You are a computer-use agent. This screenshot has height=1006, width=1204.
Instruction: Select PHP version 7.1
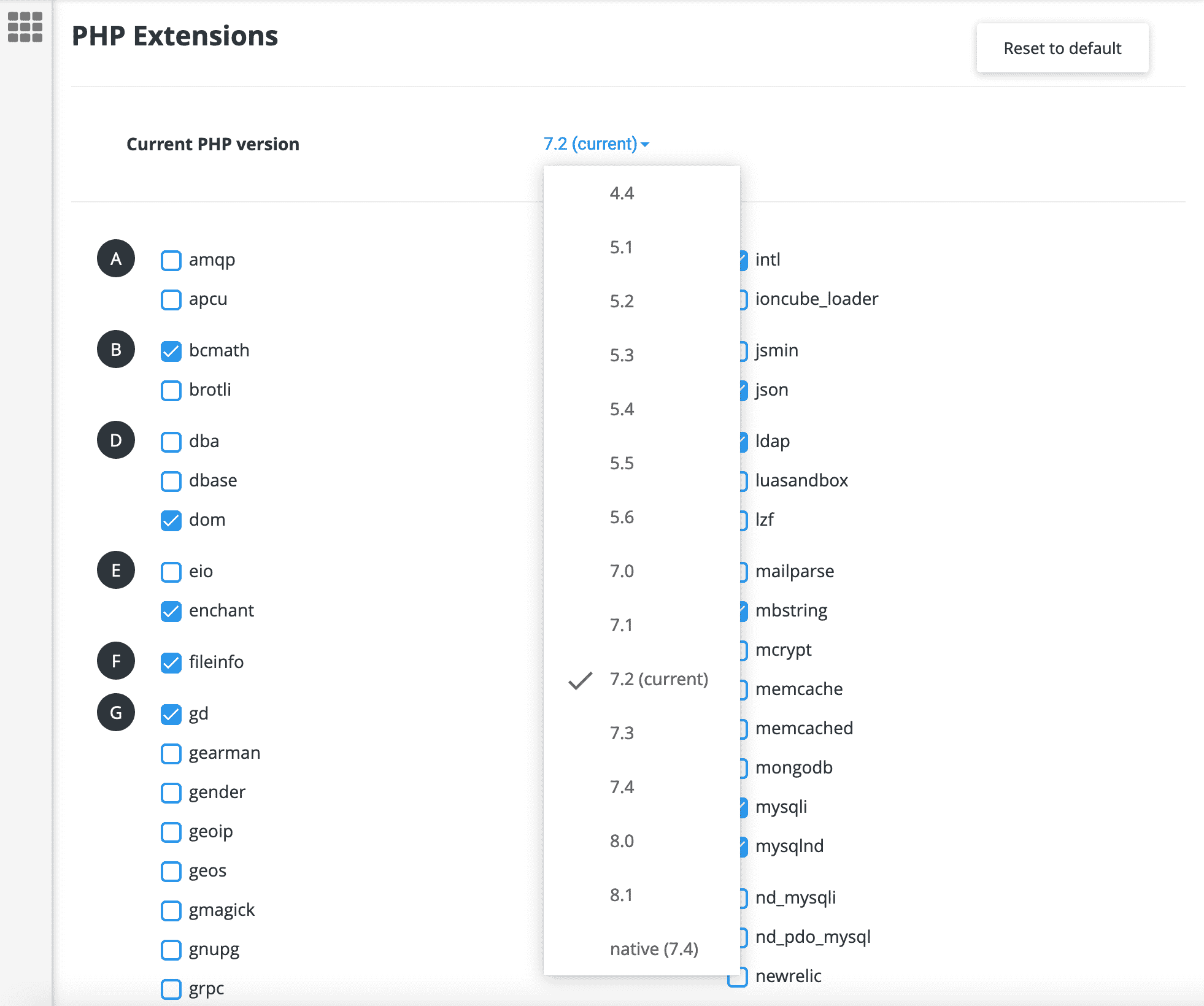pyautogui.click(x=641, y=625)
